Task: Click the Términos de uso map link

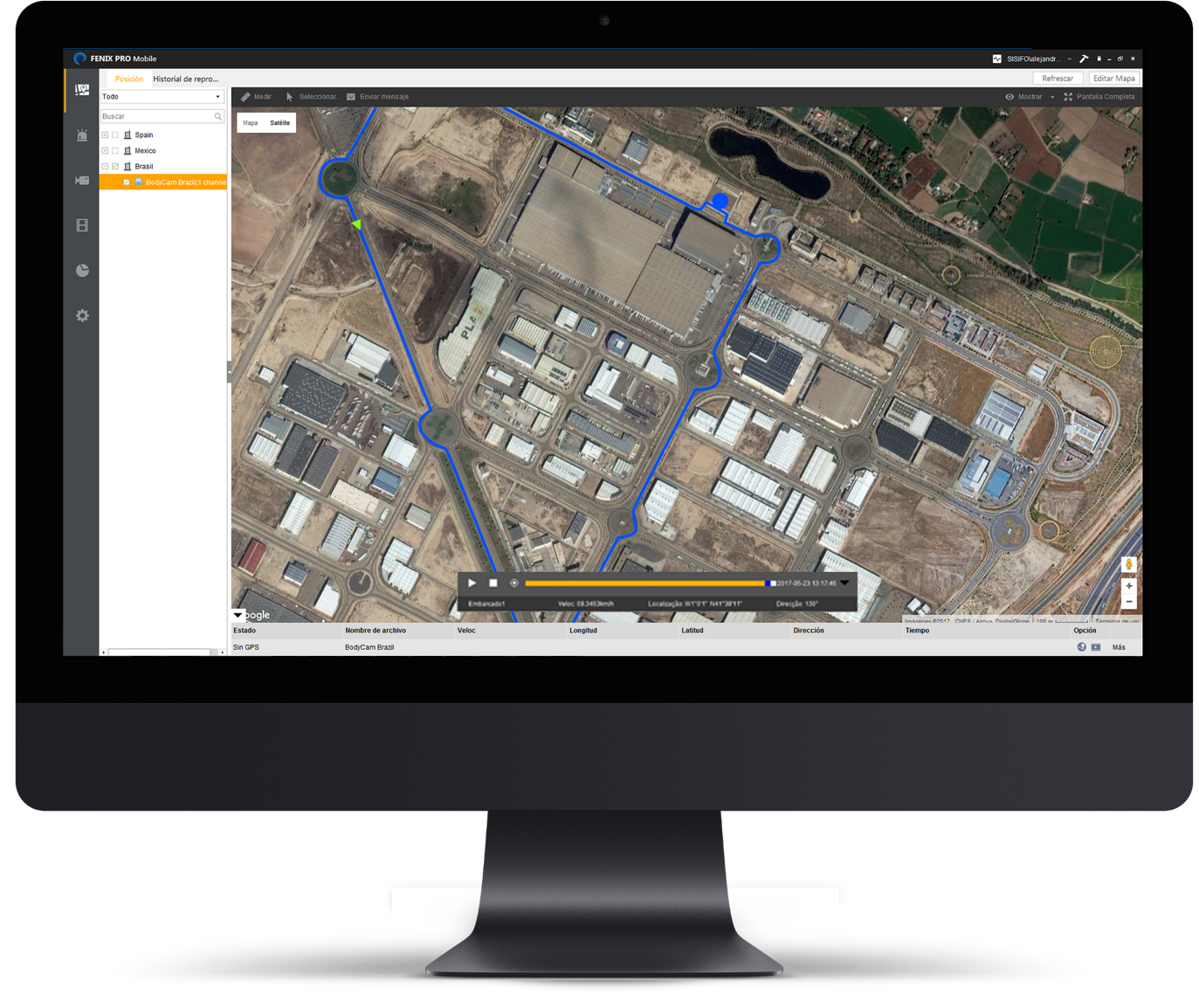Action: [1117, 621]
